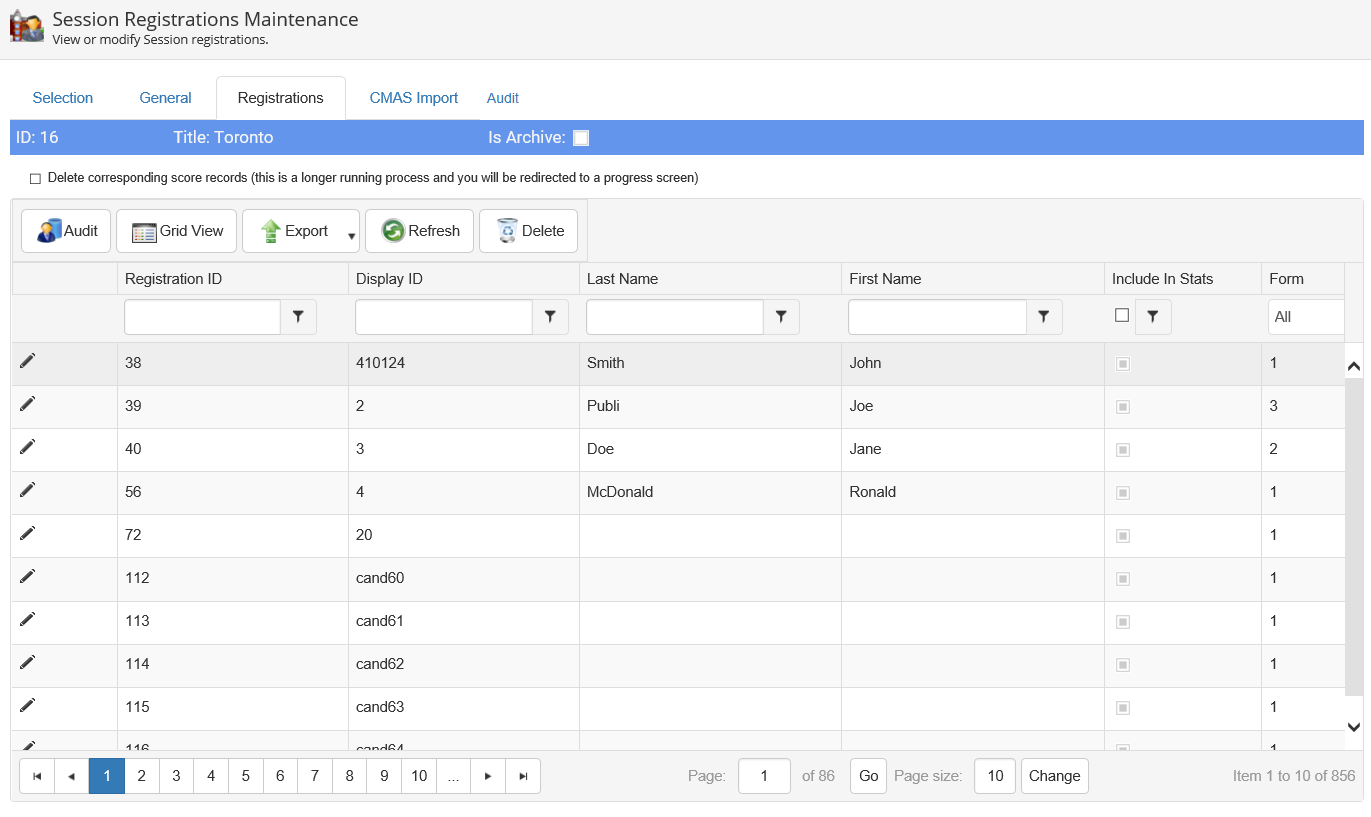Click the Display ID filter funnel icon
The width and height of the screenshot is (1371, 817).
(550, 317)
